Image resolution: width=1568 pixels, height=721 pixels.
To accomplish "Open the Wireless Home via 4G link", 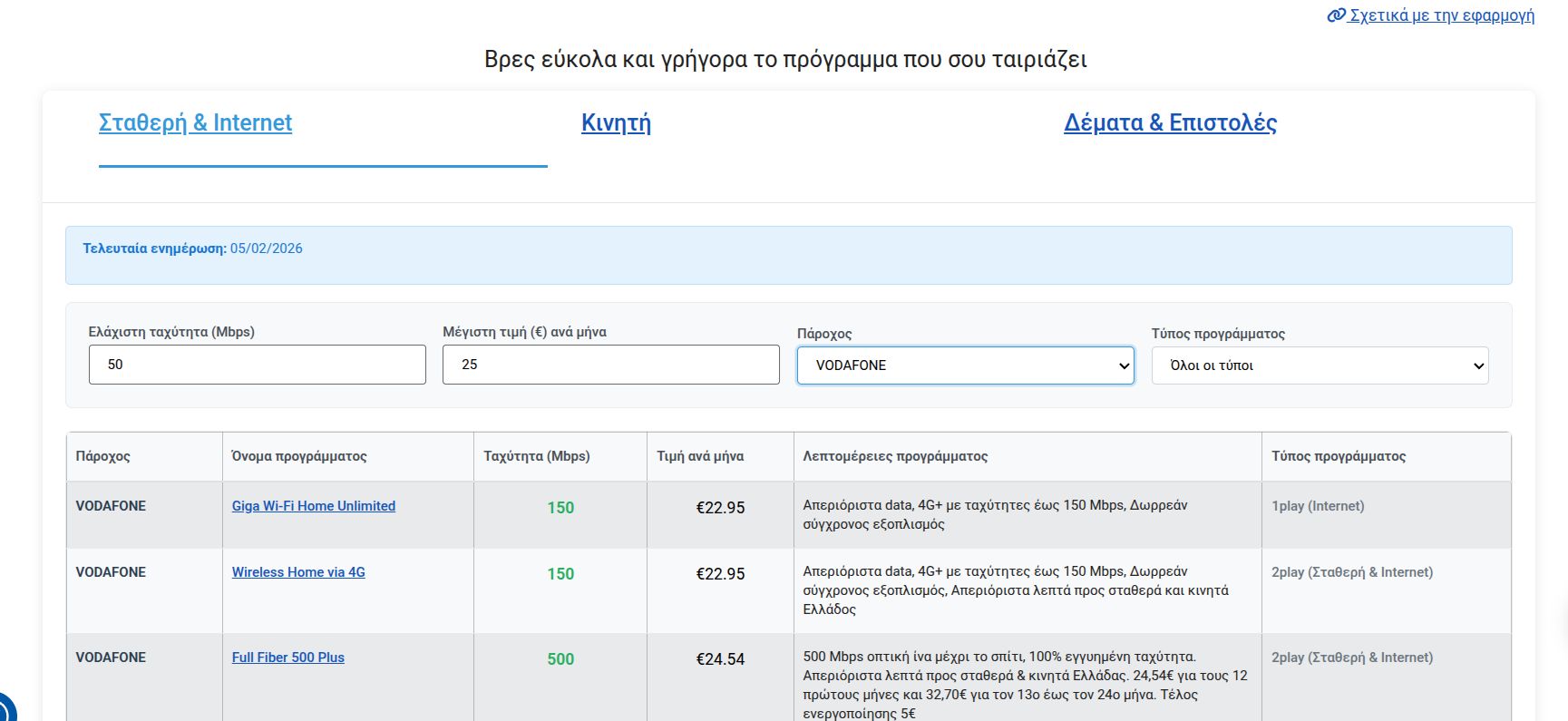I will (298, 572).
